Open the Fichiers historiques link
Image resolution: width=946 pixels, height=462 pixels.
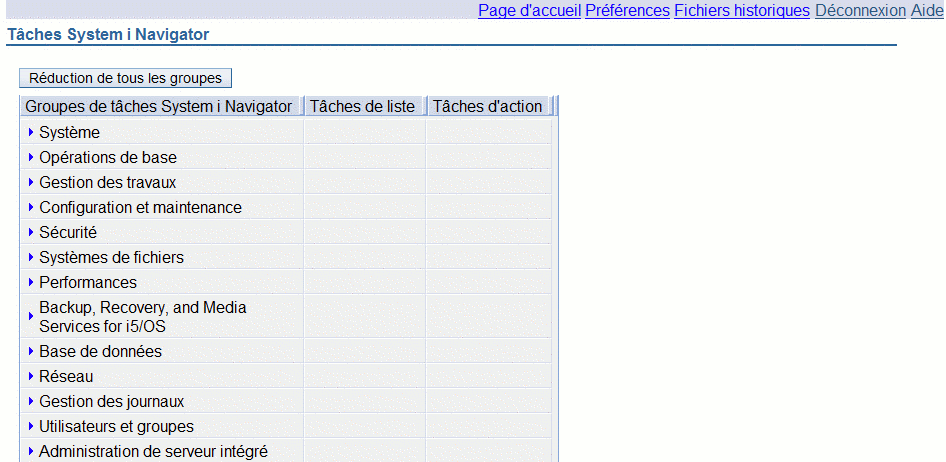[742, 10]
